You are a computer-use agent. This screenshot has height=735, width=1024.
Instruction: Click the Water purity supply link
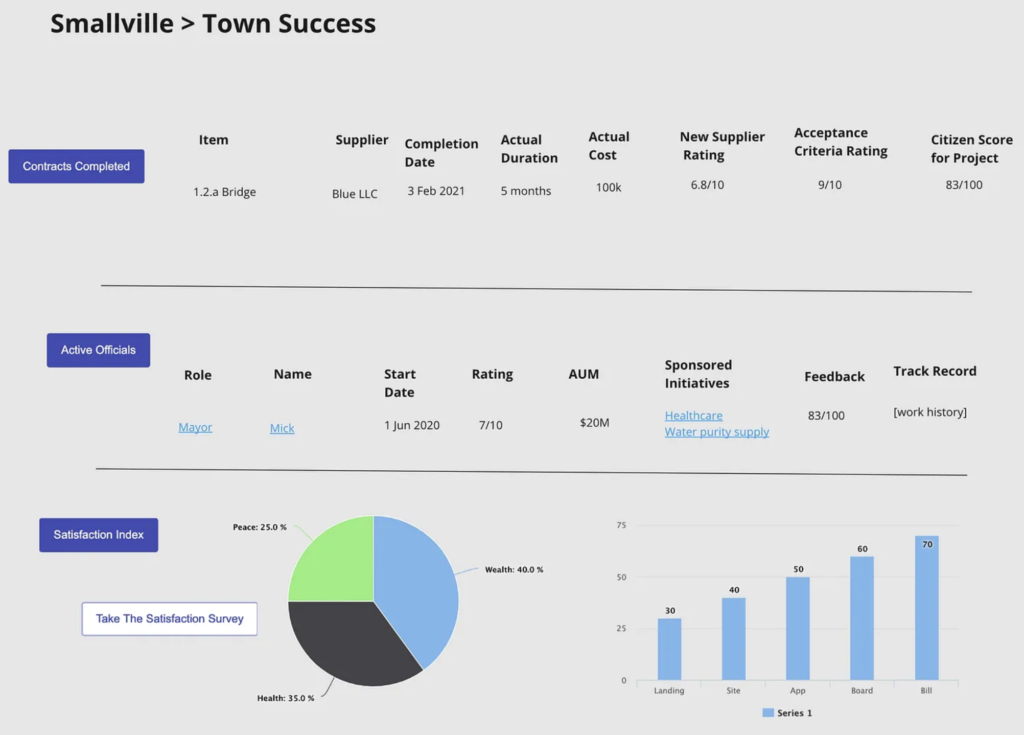(716, 433)
